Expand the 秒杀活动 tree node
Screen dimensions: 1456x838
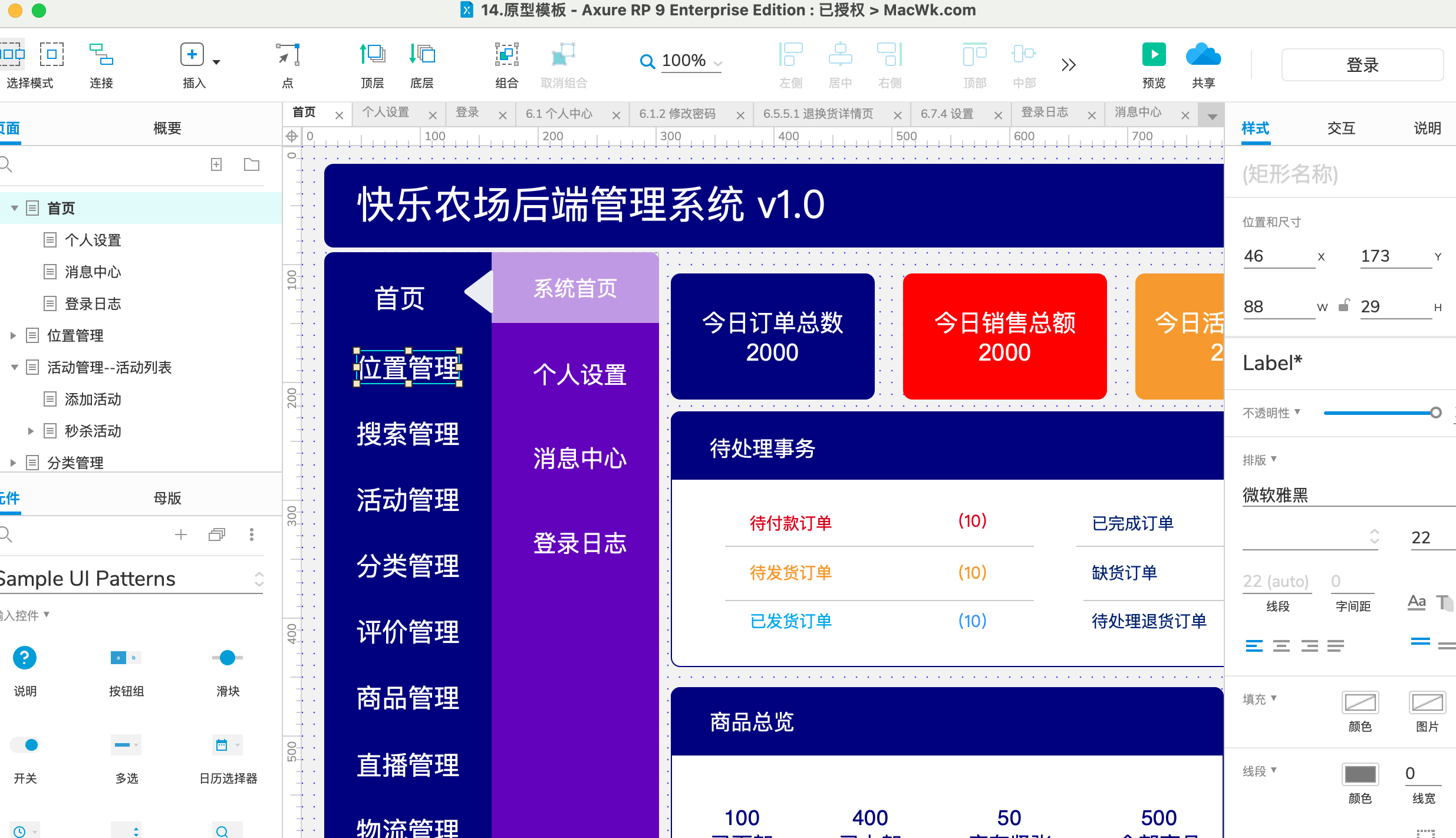point(31,431)
